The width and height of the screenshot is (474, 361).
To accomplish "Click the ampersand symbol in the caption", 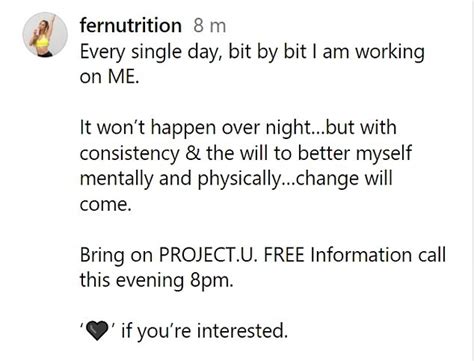I will [x=193, y=154].
